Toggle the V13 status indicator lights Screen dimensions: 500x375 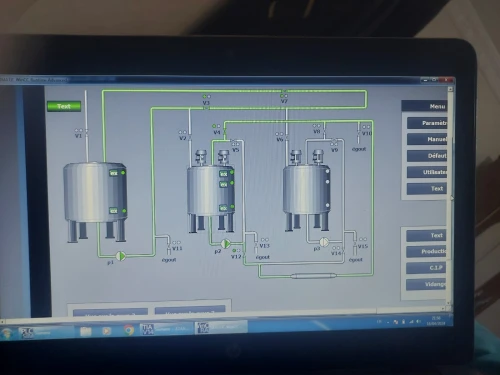(x=265, y=240)
